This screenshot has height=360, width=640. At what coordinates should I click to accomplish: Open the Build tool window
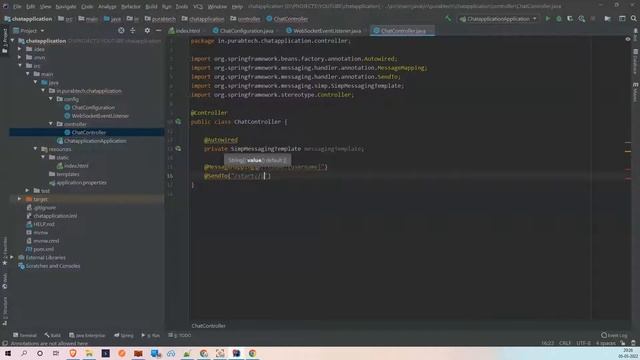pyautogui.click(x=53, y=335)
